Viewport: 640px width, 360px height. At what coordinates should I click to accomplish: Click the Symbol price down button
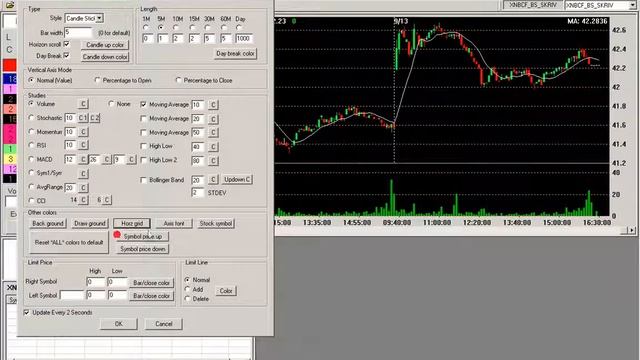[142, 249]
